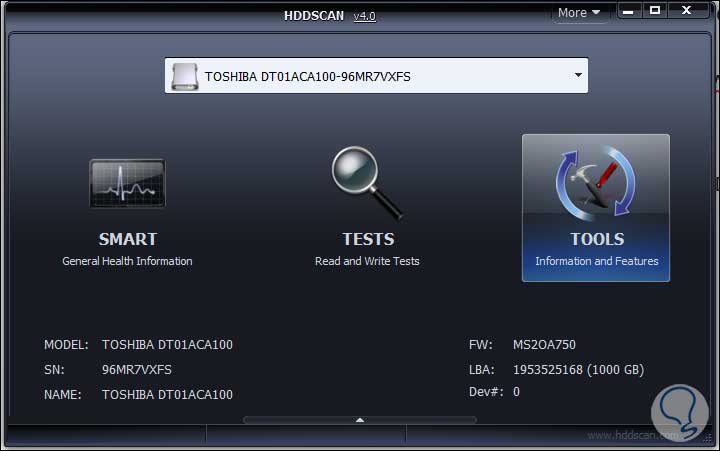Viewport: 720px width, 451px height.
Task: Click the Dev# value 0
Action: click(517, 392)
